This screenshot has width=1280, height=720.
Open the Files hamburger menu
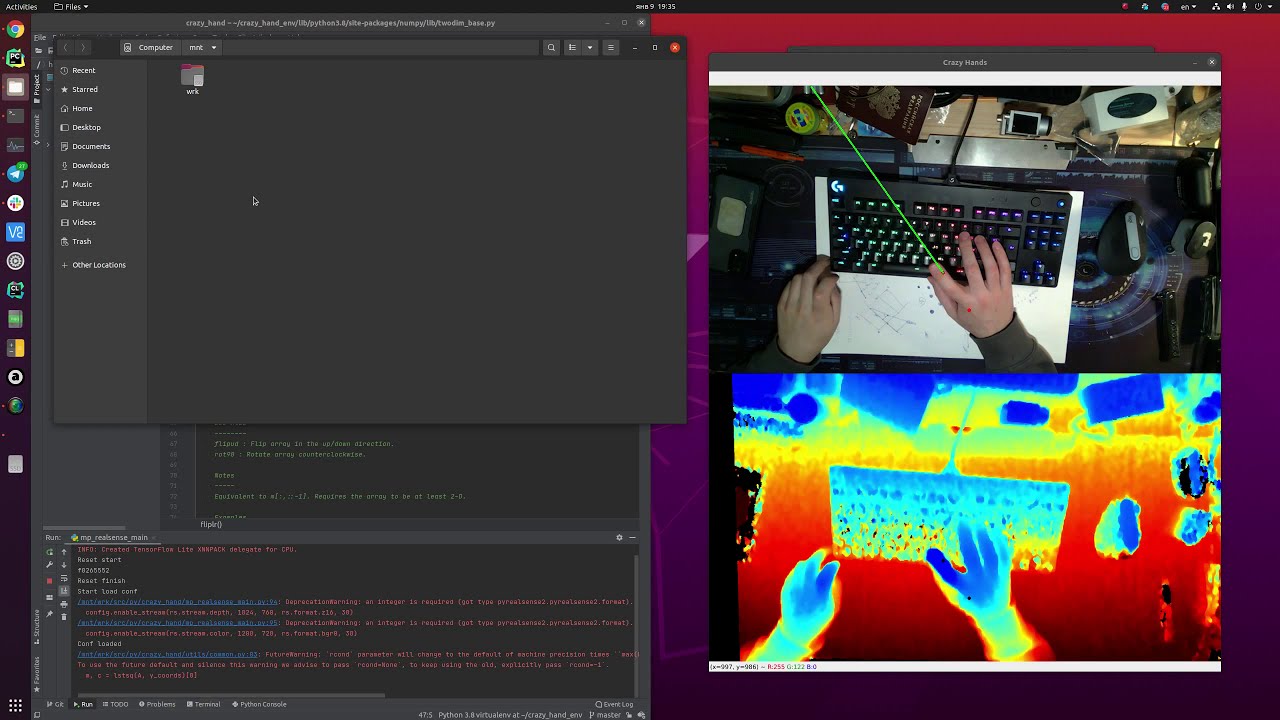(611, 47)
